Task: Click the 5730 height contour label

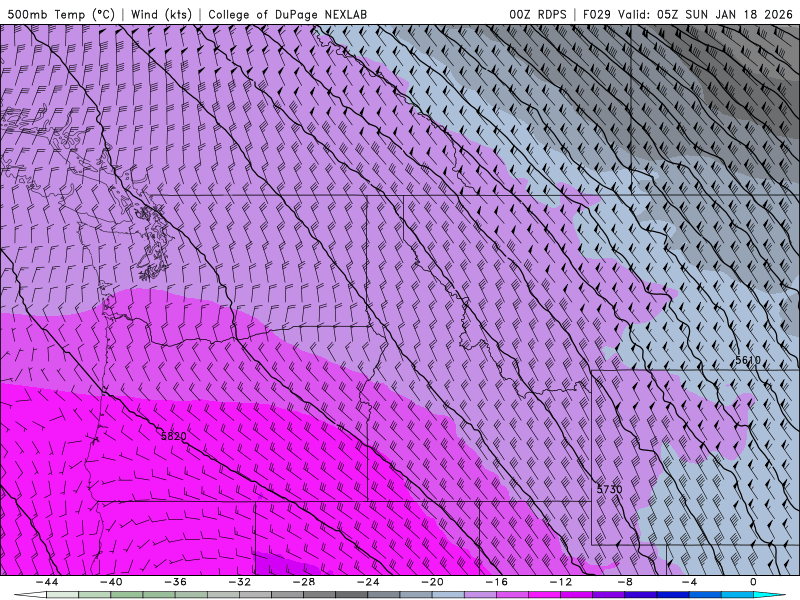Action: point(609,489)
